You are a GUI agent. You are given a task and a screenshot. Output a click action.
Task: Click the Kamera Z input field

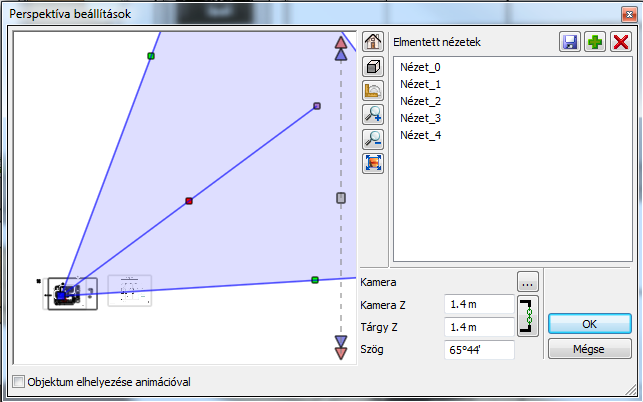(x=479, y=304)
